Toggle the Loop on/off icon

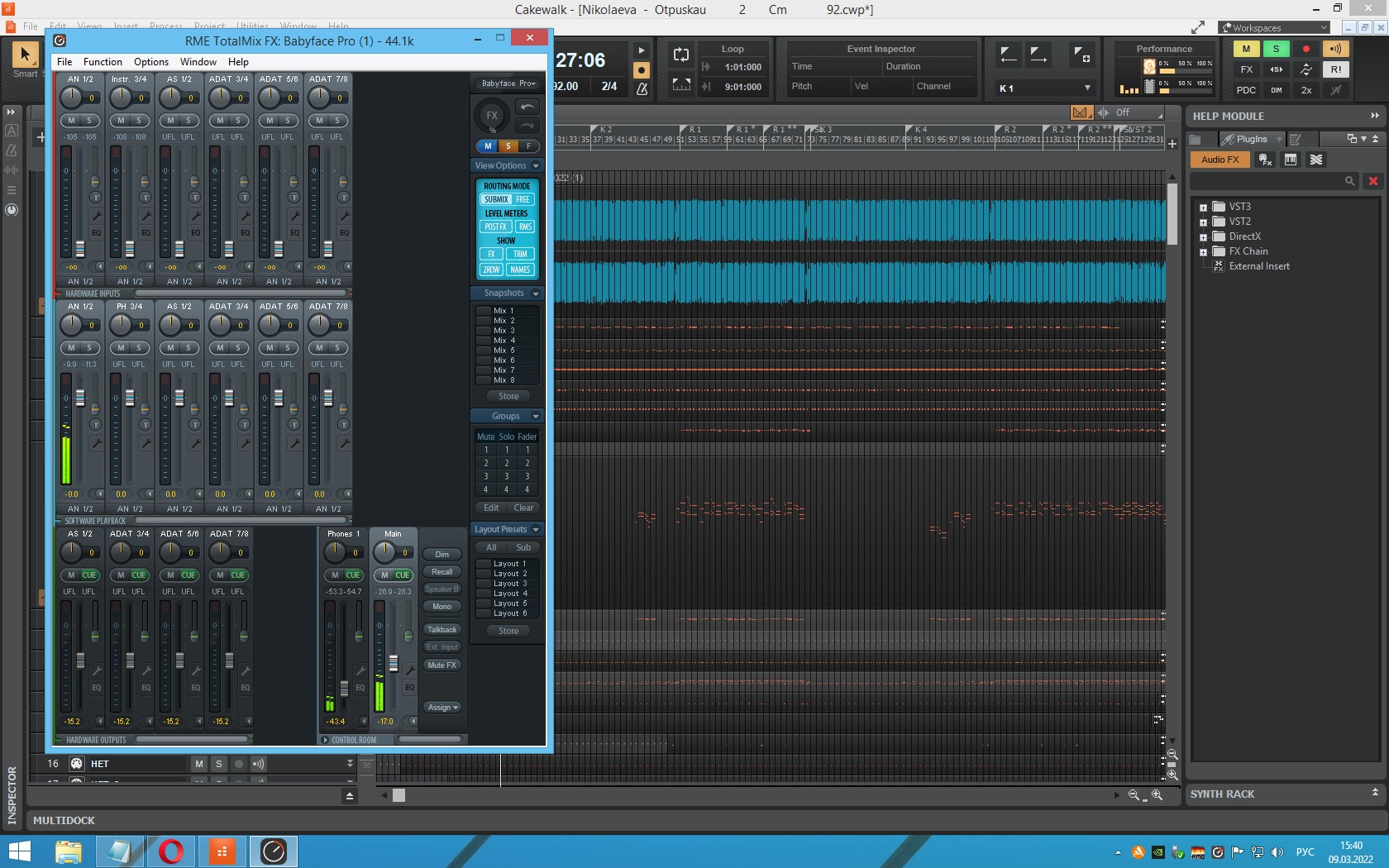[x=681, y=55]
